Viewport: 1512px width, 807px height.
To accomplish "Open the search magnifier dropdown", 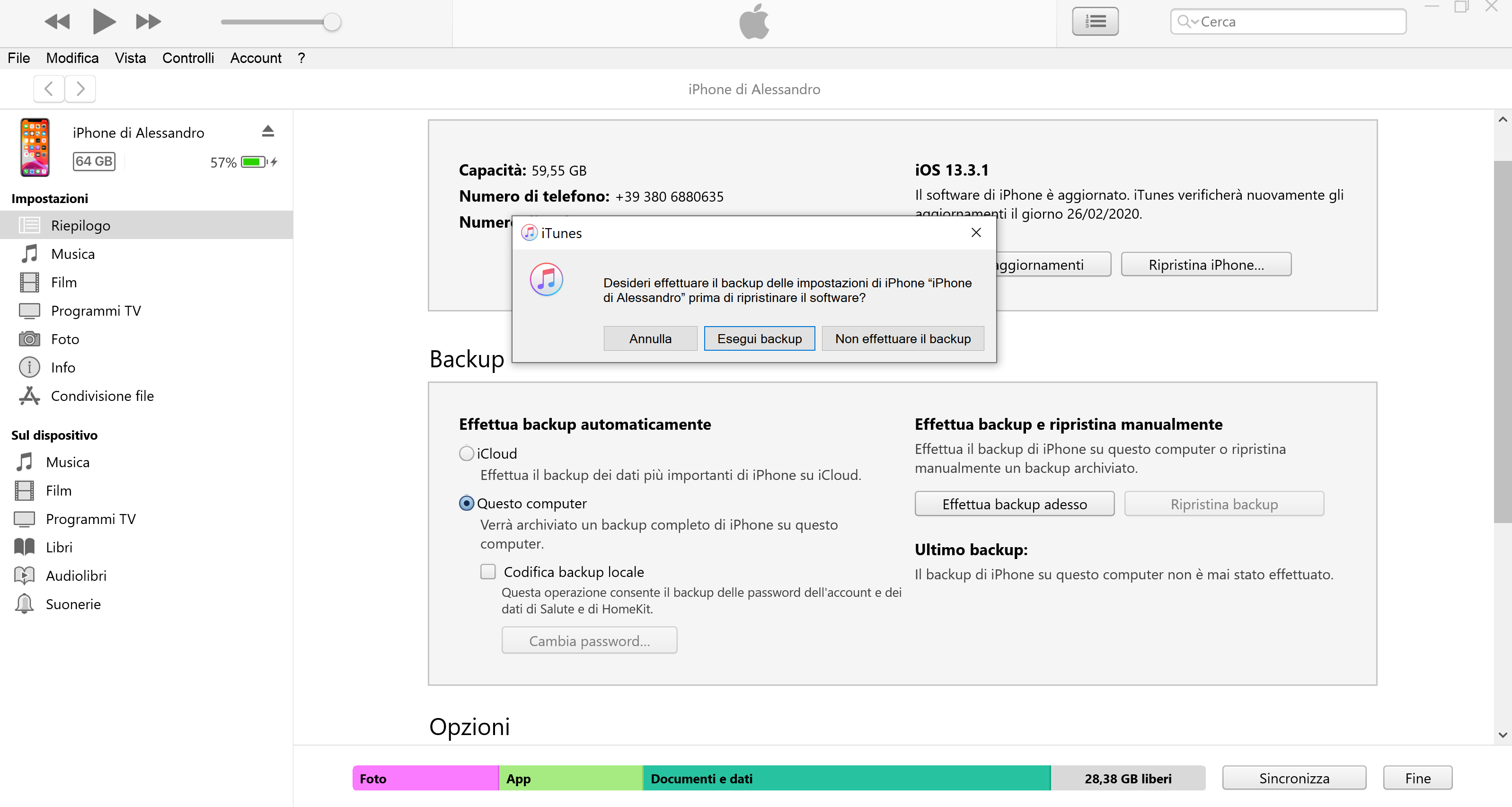I will coord(1187,22).
